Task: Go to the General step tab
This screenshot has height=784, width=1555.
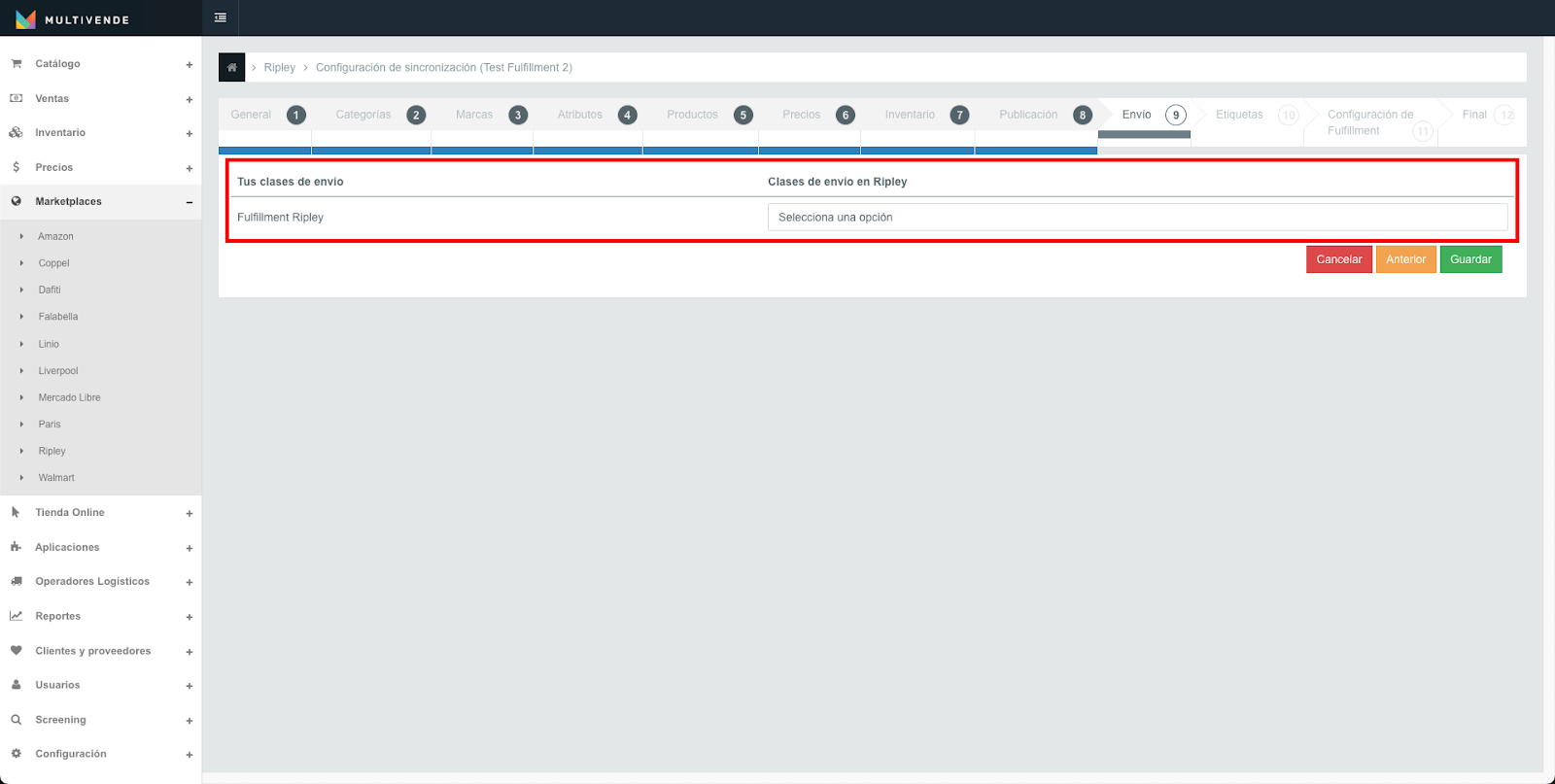Action: 264,115
